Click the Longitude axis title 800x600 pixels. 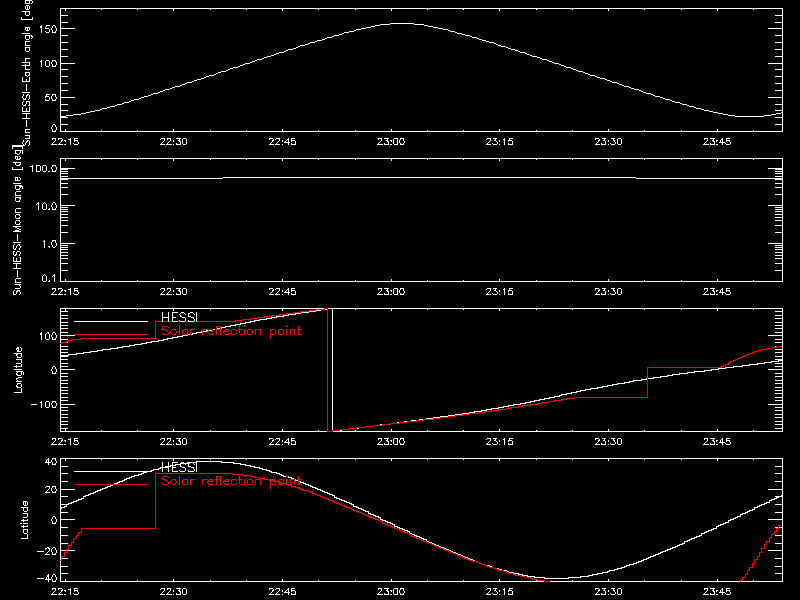coord(18,370)
